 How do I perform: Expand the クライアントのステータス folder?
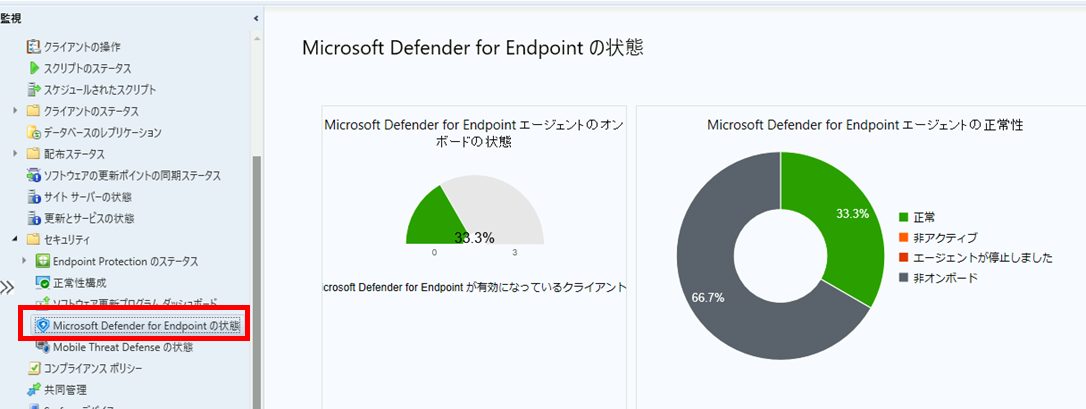pos(15,111)
